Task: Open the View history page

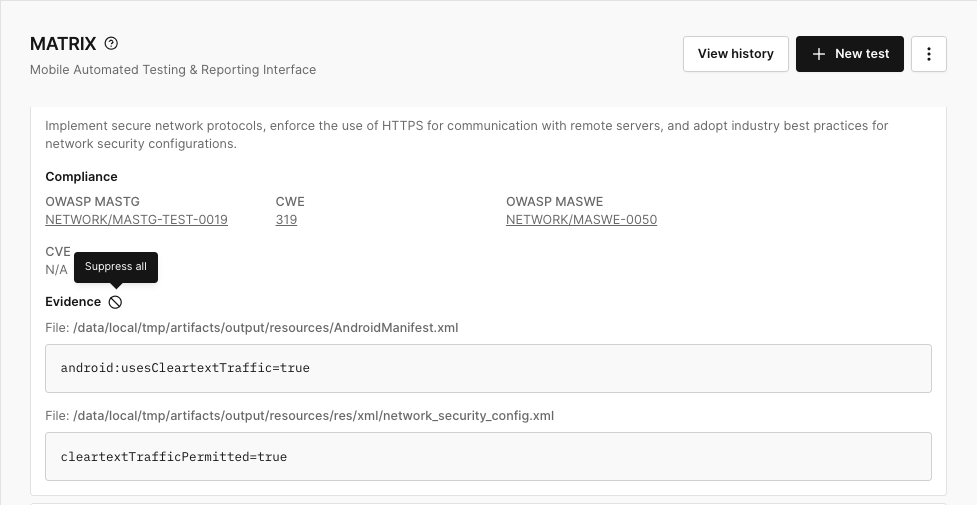Action: [736, 54]
